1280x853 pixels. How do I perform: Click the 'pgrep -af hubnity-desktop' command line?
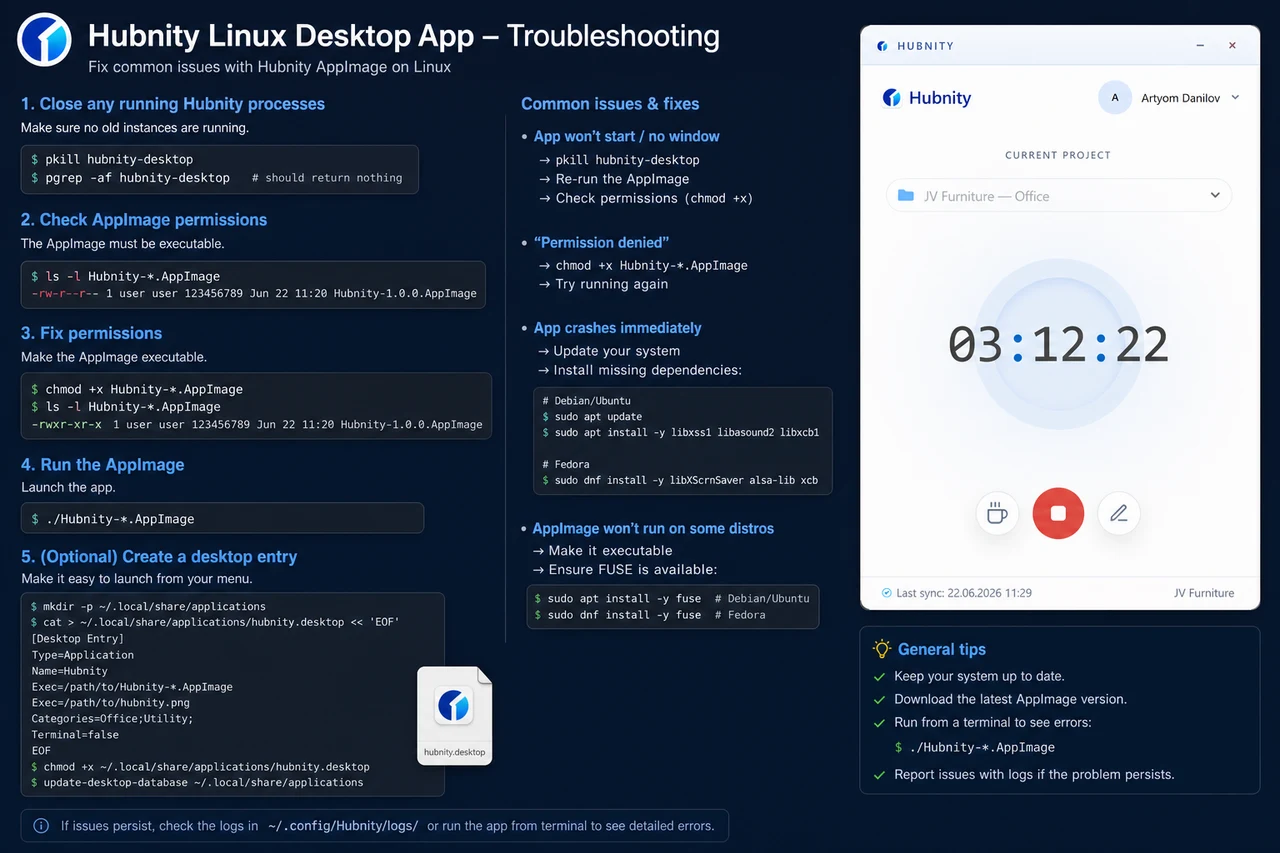137,177
